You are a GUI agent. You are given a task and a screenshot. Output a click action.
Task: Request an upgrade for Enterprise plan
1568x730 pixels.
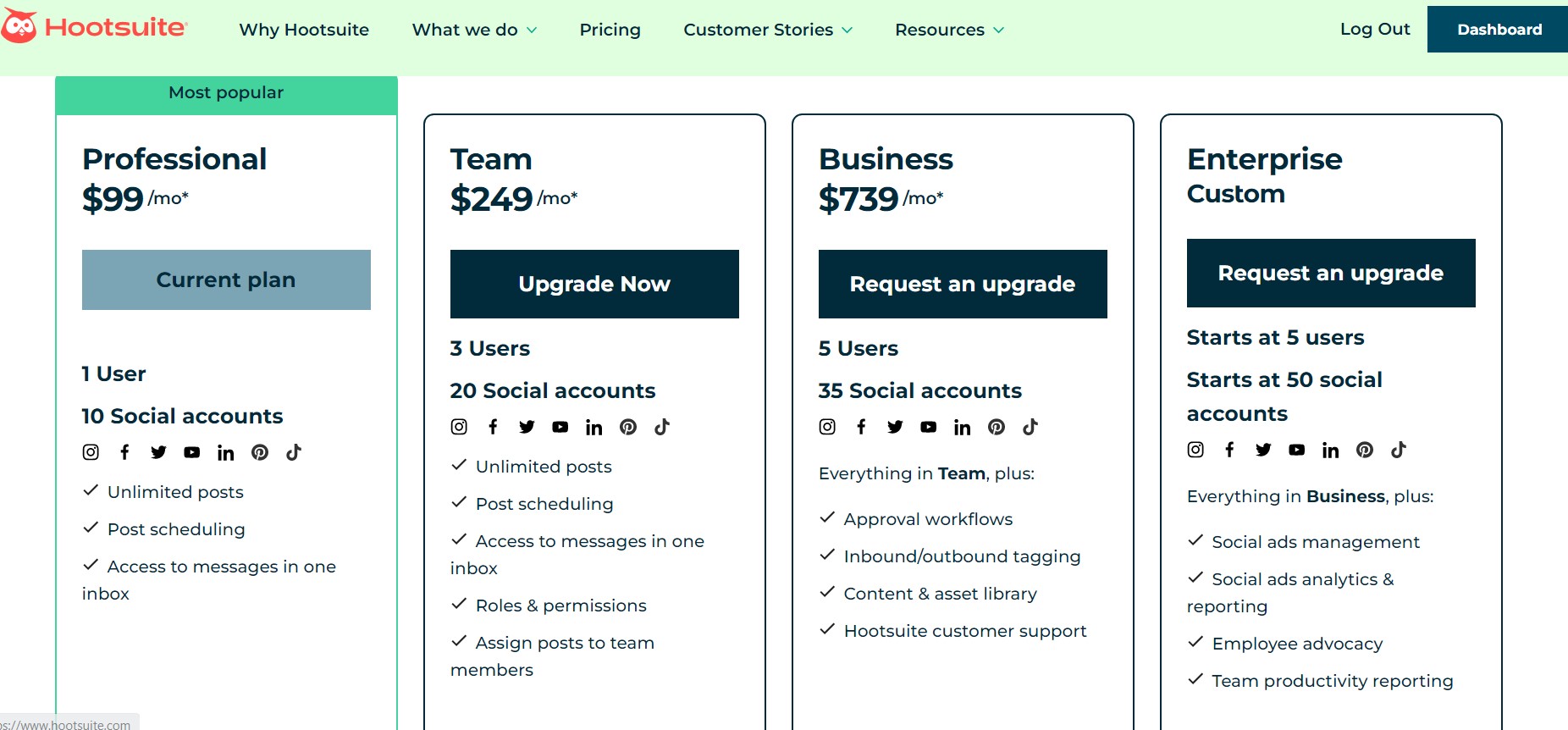click(1331, 273)
